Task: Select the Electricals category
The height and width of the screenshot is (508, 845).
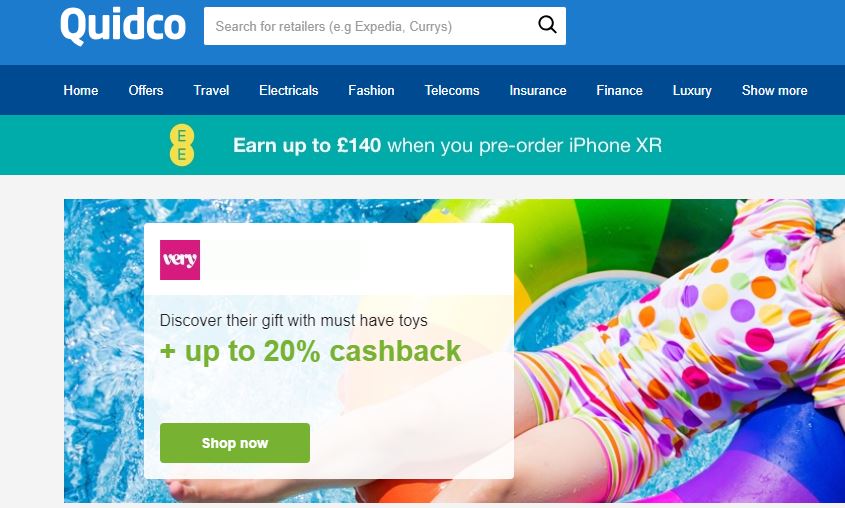Action: coord(289,91)
